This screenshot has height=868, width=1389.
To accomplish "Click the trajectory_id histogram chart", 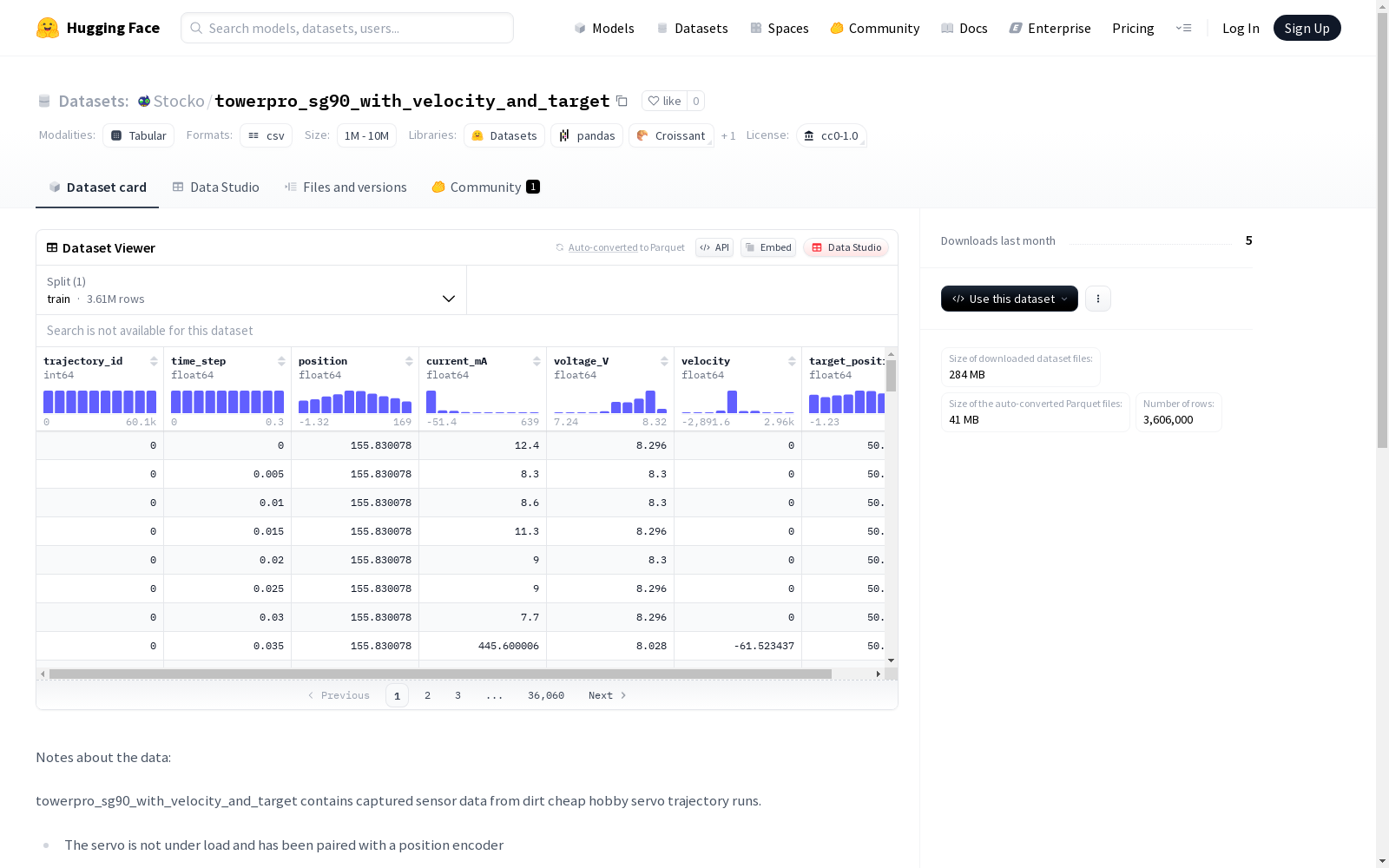I will pos(100,402).
